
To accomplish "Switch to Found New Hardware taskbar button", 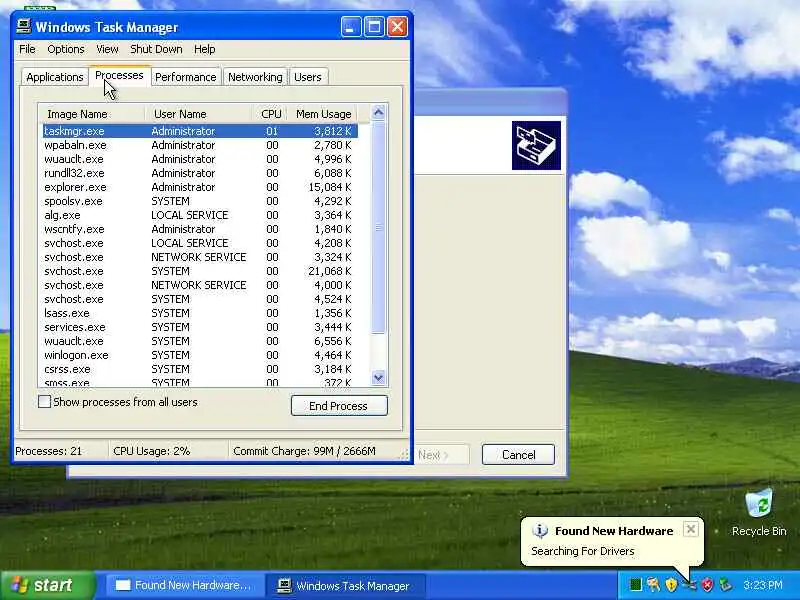I will (183, 585).
